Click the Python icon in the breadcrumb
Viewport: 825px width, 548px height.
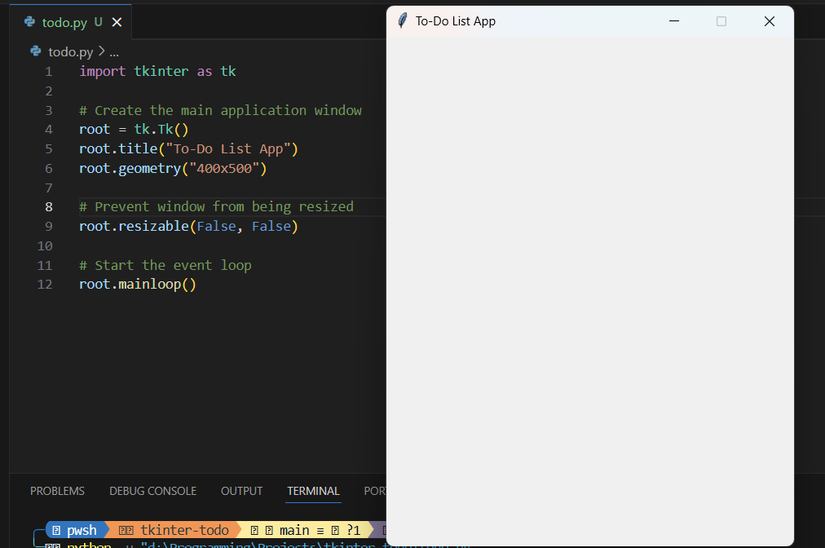pyautogui.click(x=36, y=51)
